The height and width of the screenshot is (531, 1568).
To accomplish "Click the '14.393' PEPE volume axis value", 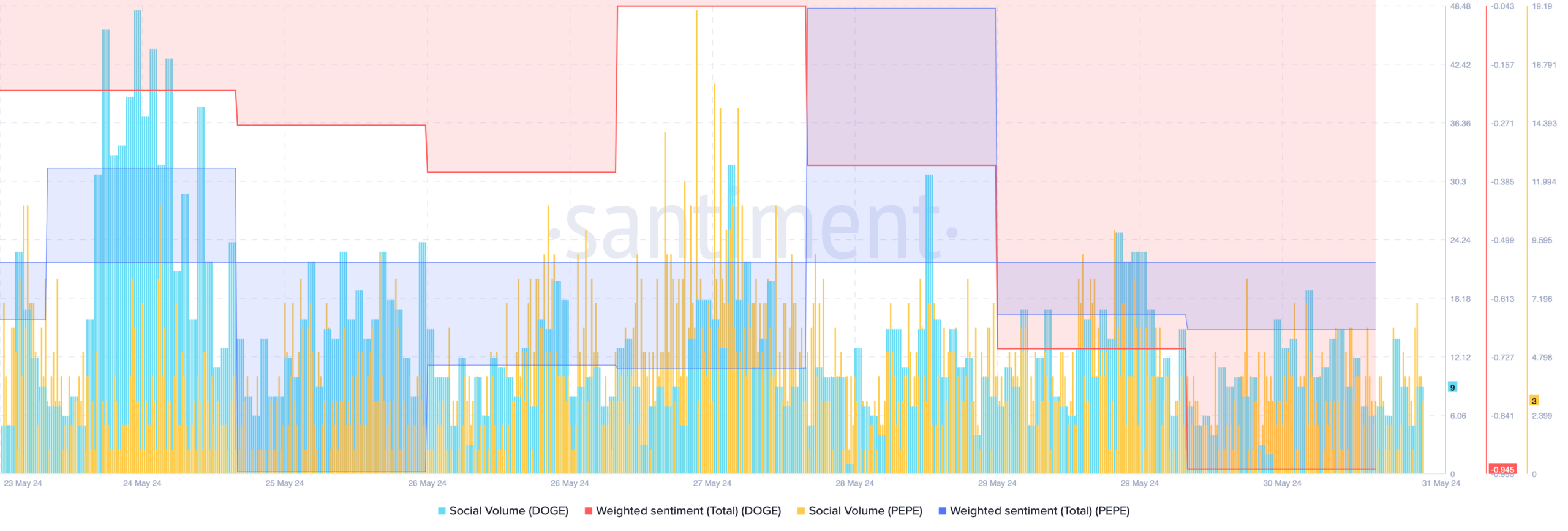I will [1544, 123].
